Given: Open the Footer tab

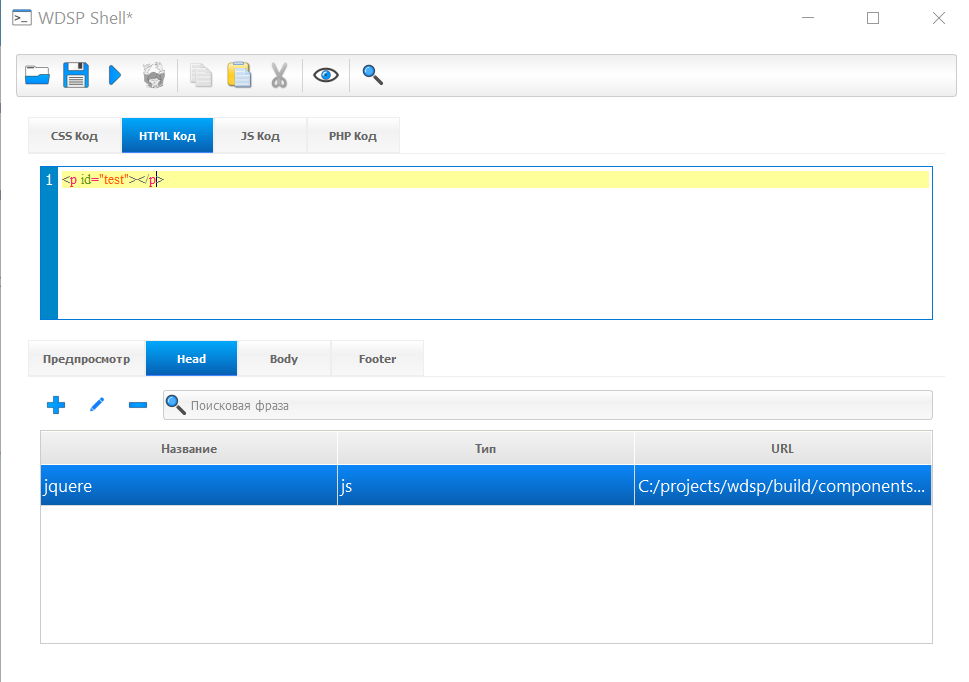Looking at the screenshot, I should [x=378, y=359].
